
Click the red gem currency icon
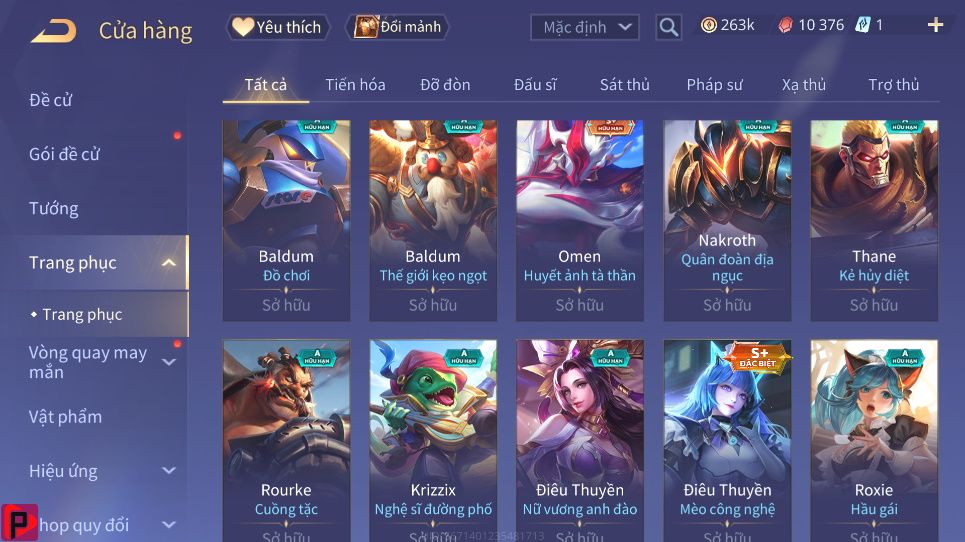(785, 25)
